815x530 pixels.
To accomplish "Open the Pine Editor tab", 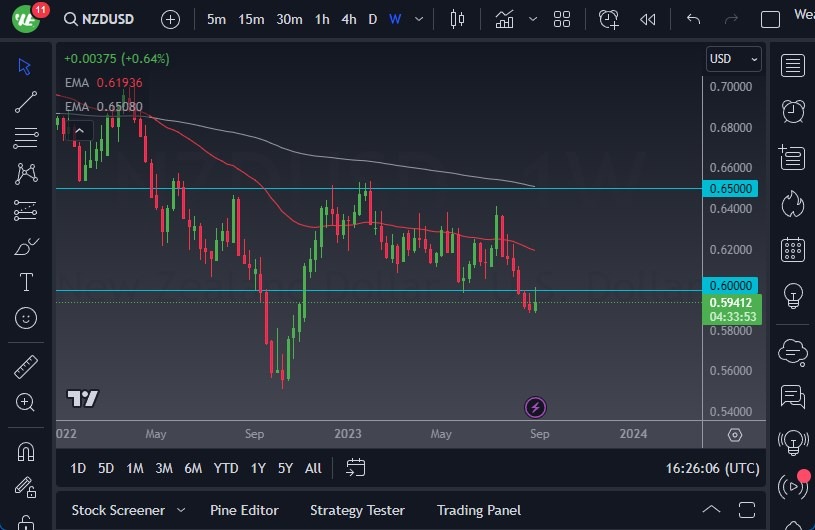I will [x=246, y=510].
